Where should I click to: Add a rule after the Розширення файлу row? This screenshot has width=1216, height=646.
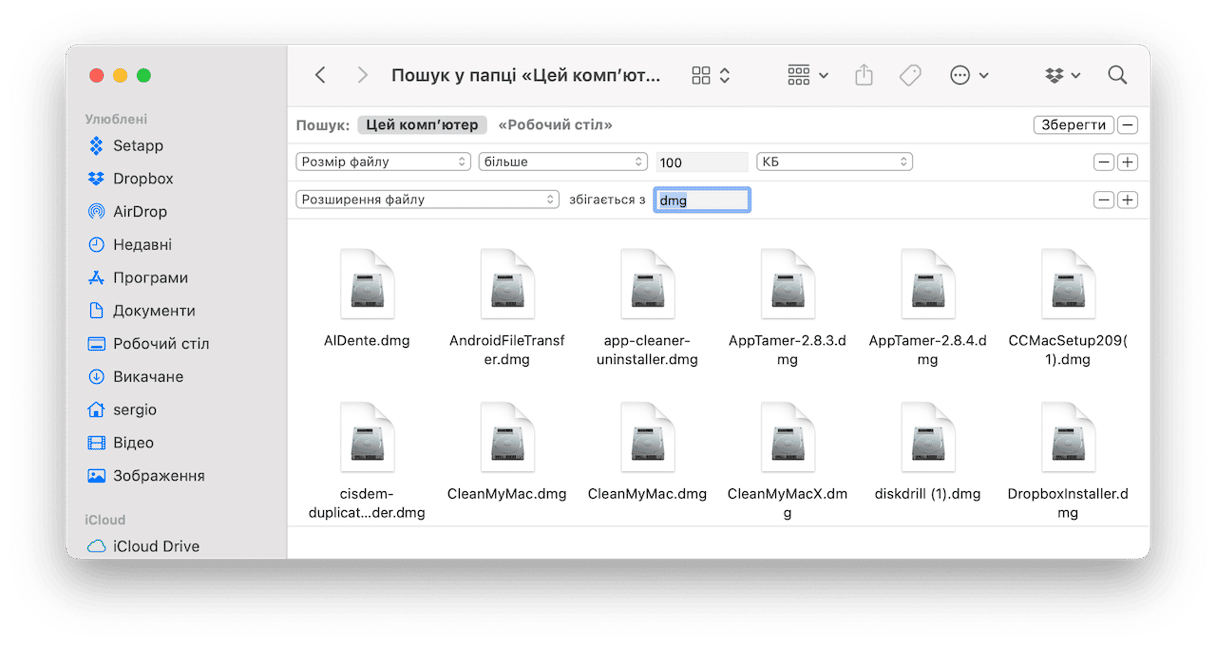(x=1128, y=200)
